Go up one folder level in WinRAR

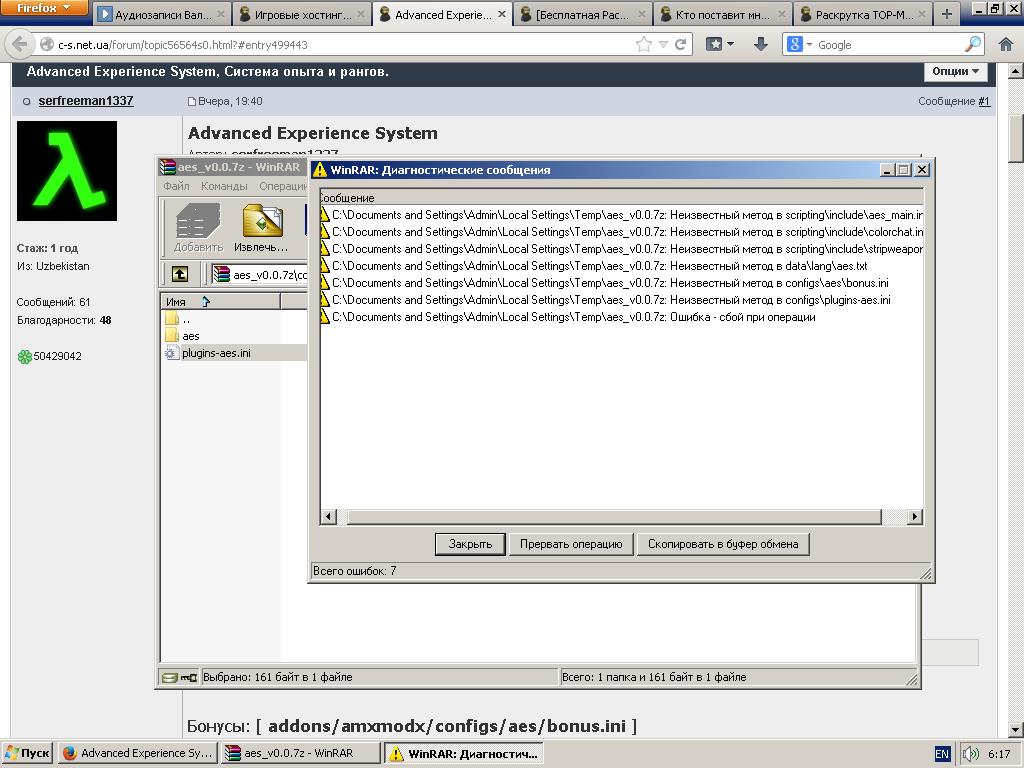click(180, 274)
